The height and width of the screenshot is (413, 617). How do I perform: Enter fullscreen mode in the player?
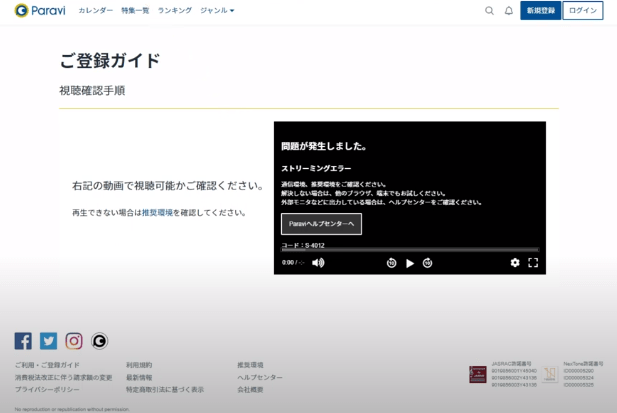click(x=533, y=262)
